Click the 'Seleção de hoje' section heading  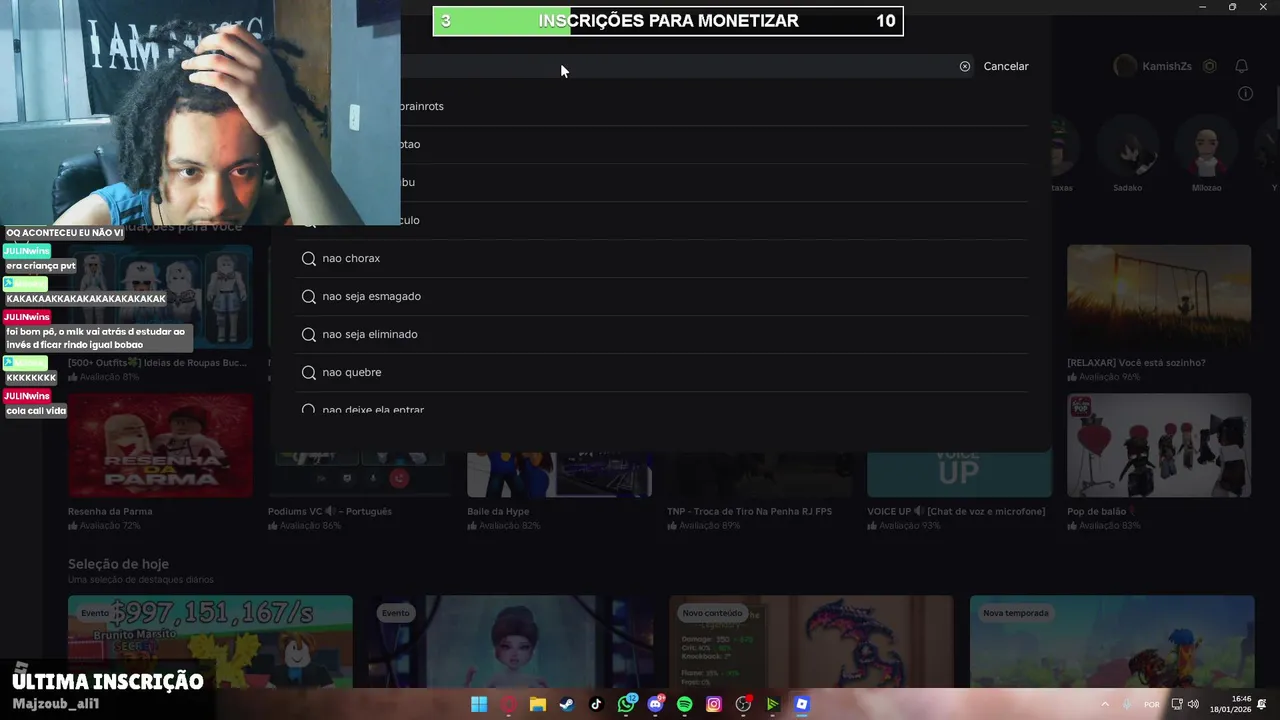(x=118, y=564)
